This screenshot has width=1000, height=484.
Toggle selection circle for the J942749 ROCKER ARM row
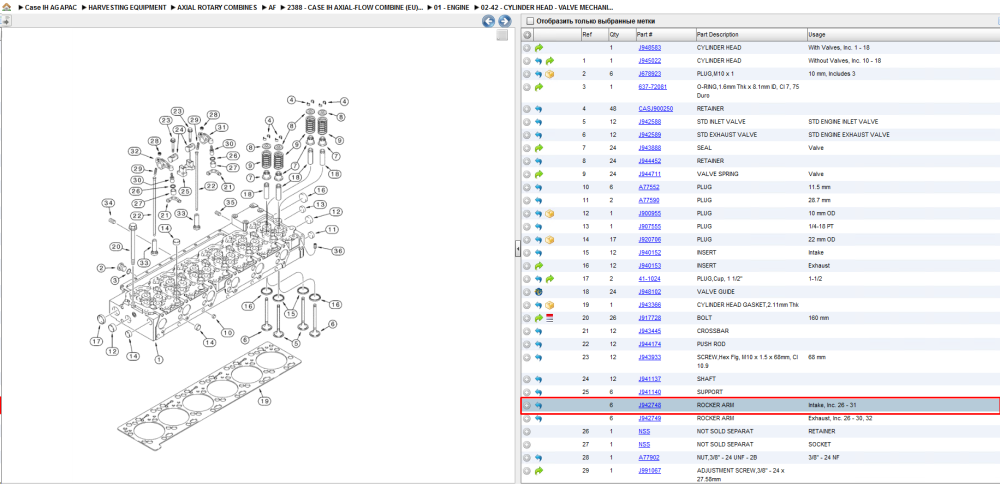tap(527, 418)
